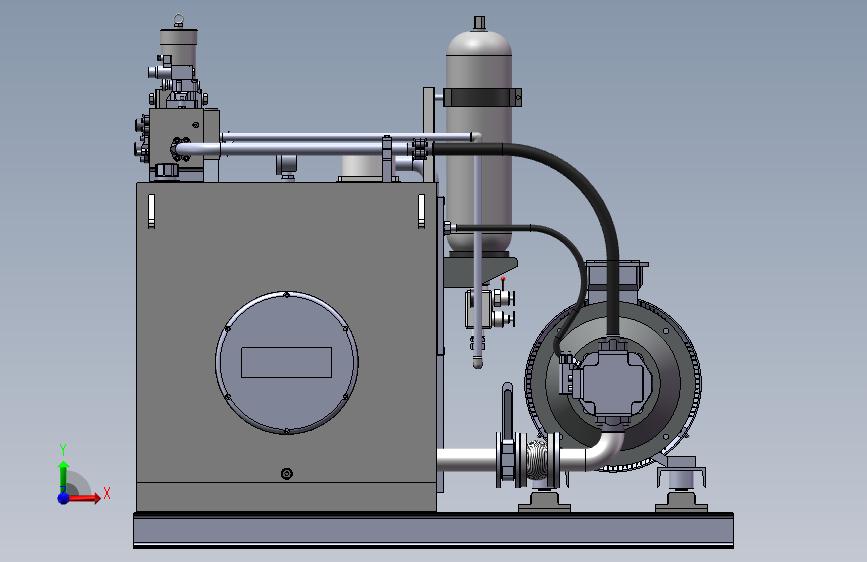
Task: Select the pump body at motor center
Action: [613, 382]
